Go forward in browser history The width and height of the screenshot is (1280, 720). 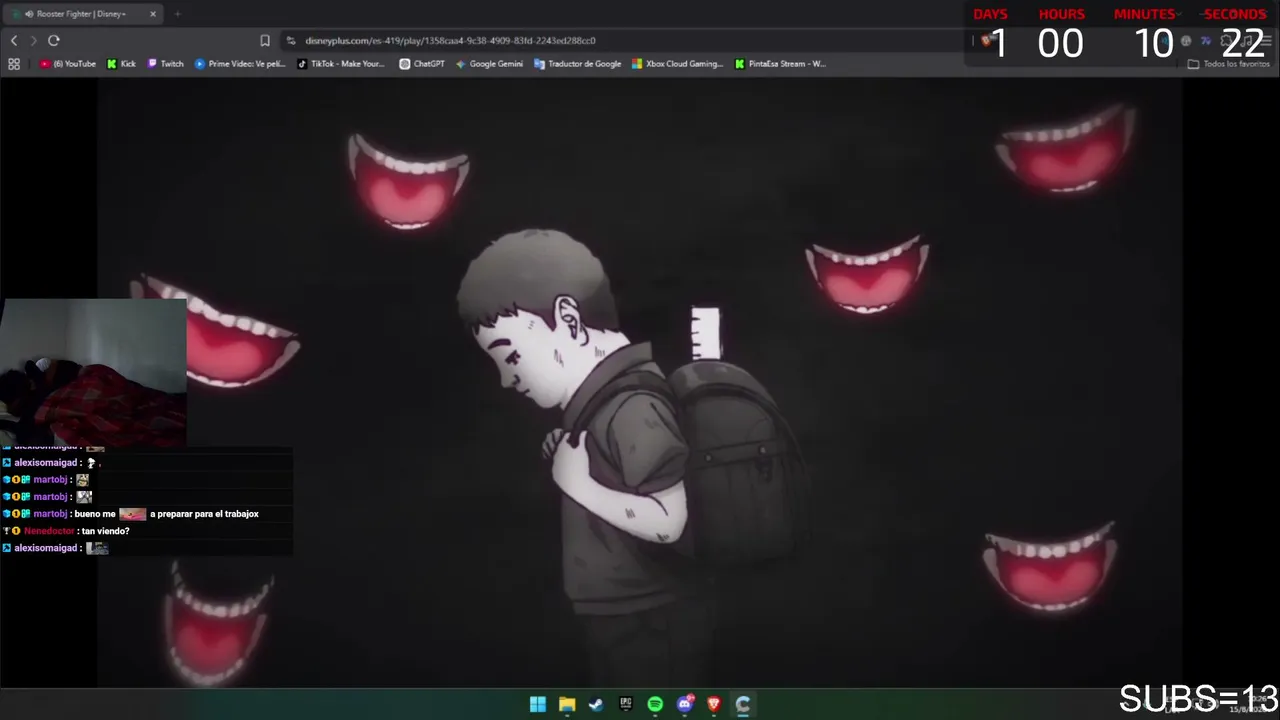[33, 40]
